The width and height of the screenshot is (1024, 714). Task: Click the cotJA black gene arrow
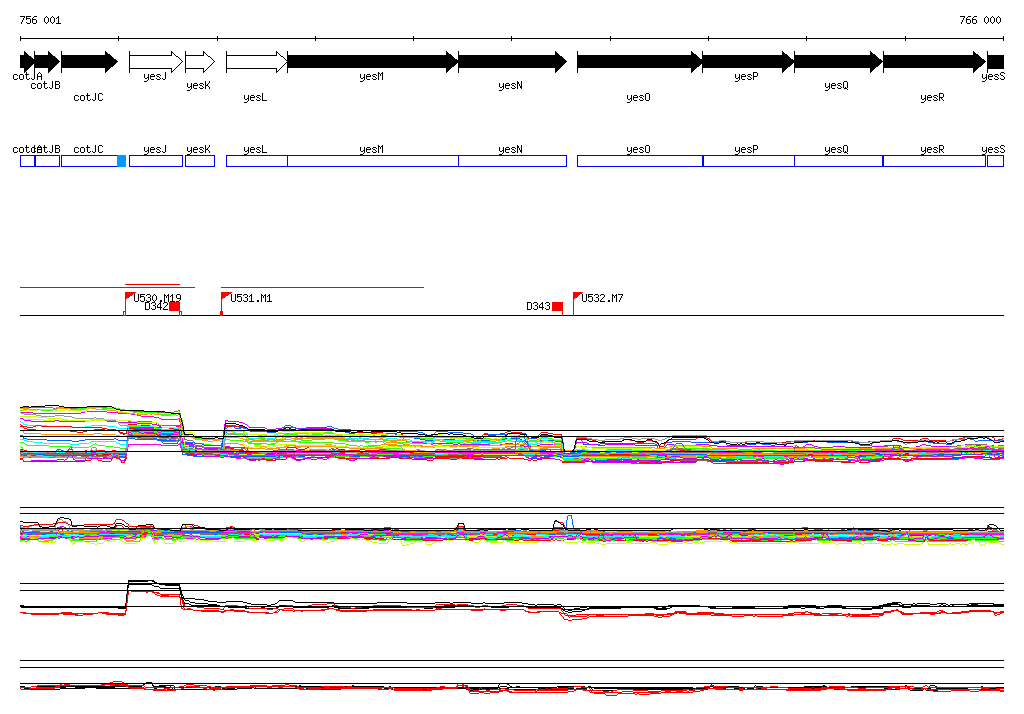click(27, 62)
